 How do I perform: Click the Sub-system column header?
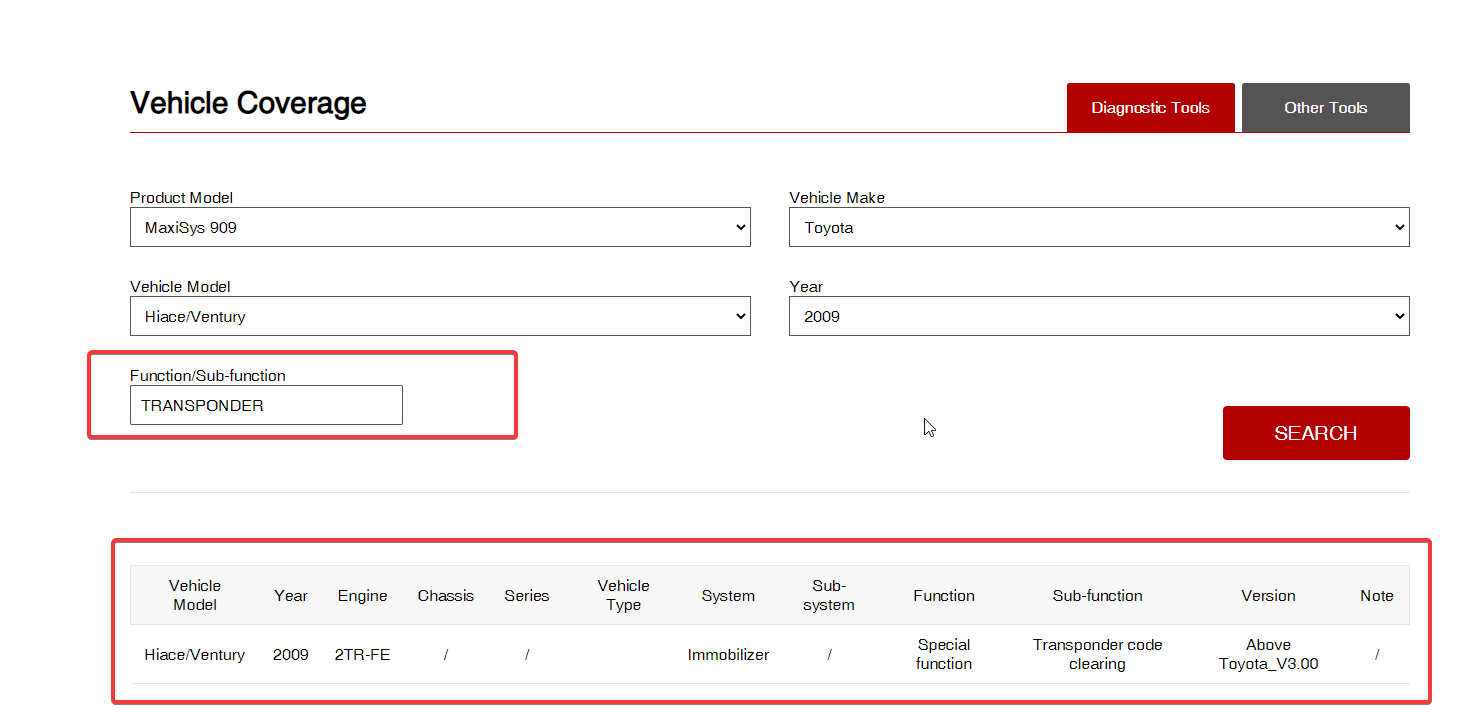pyautogui.click(x=829, y=595)
